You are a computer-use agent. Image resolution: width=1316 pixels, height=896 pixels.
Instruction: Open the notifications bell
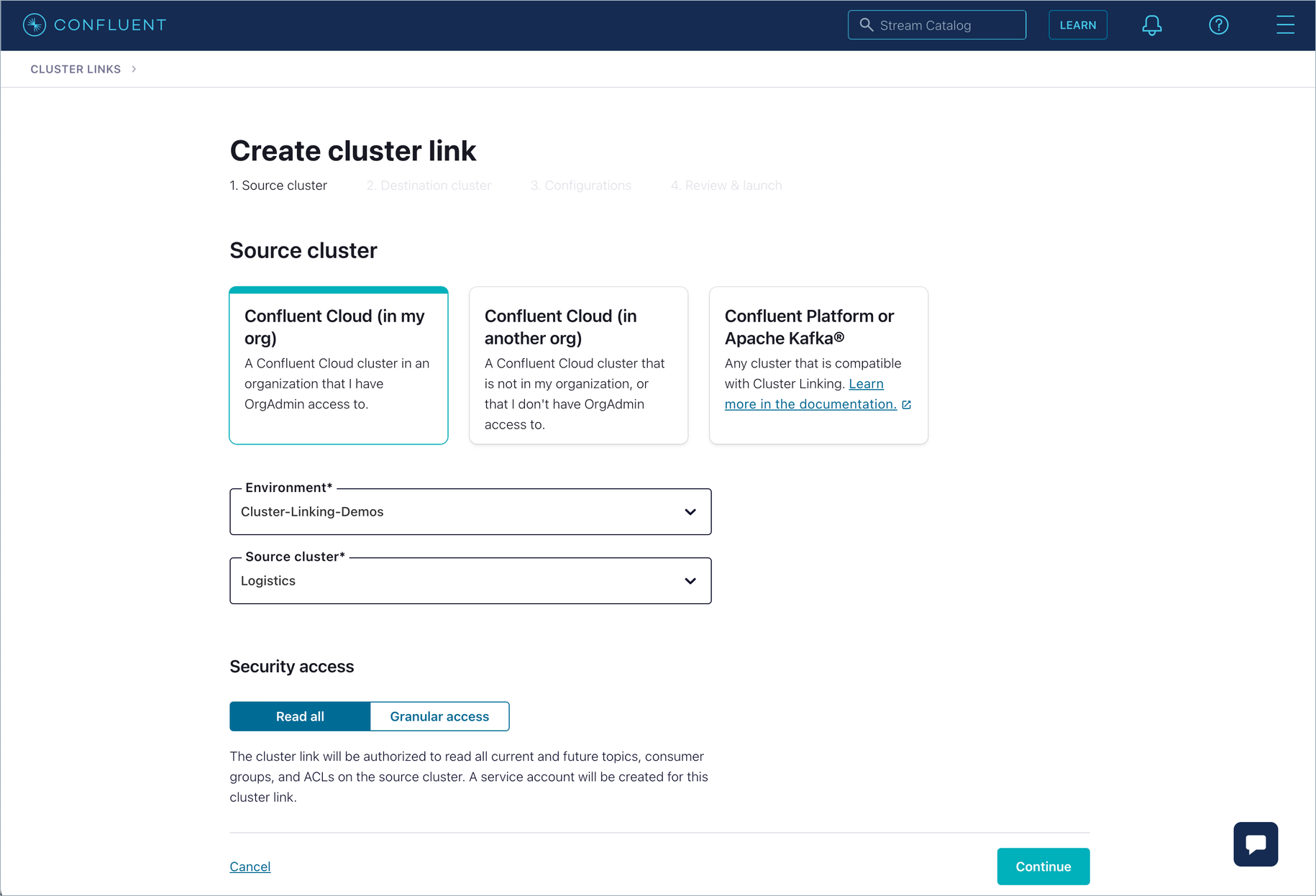point(1151,24)
